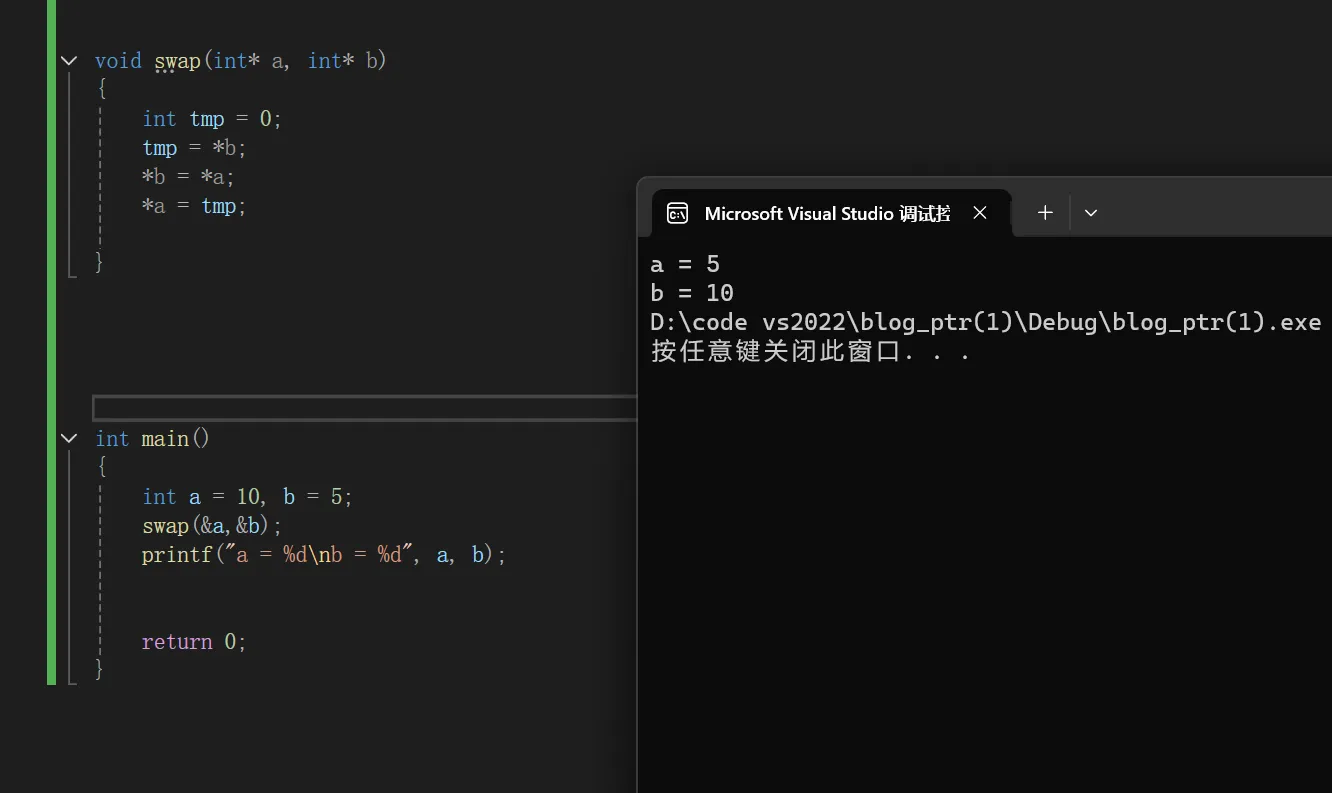Click the void keyword of swap definition

[118, 61]
